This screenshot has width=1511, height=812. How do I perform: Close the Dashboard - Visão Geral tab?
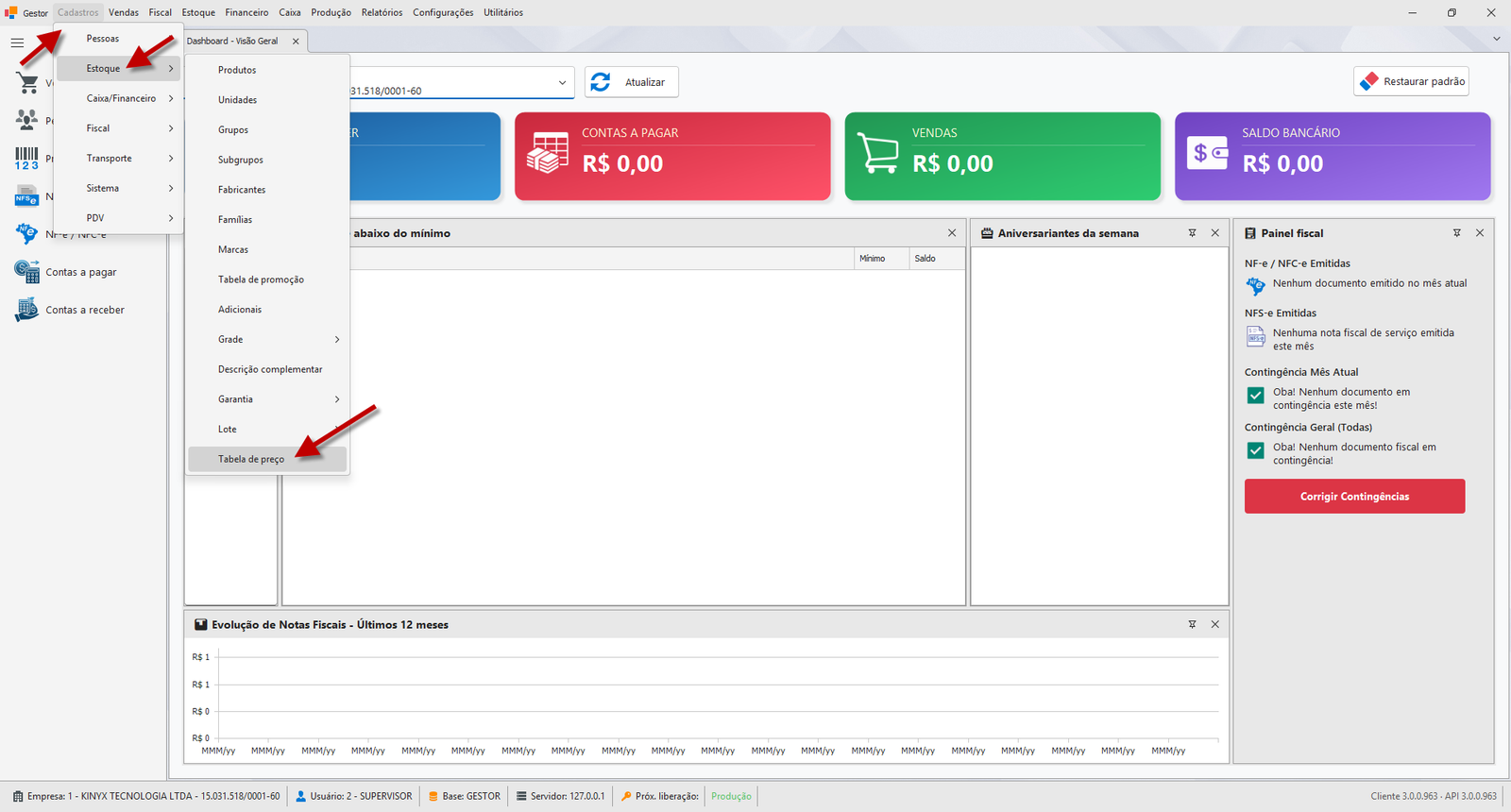click(296, 42)
